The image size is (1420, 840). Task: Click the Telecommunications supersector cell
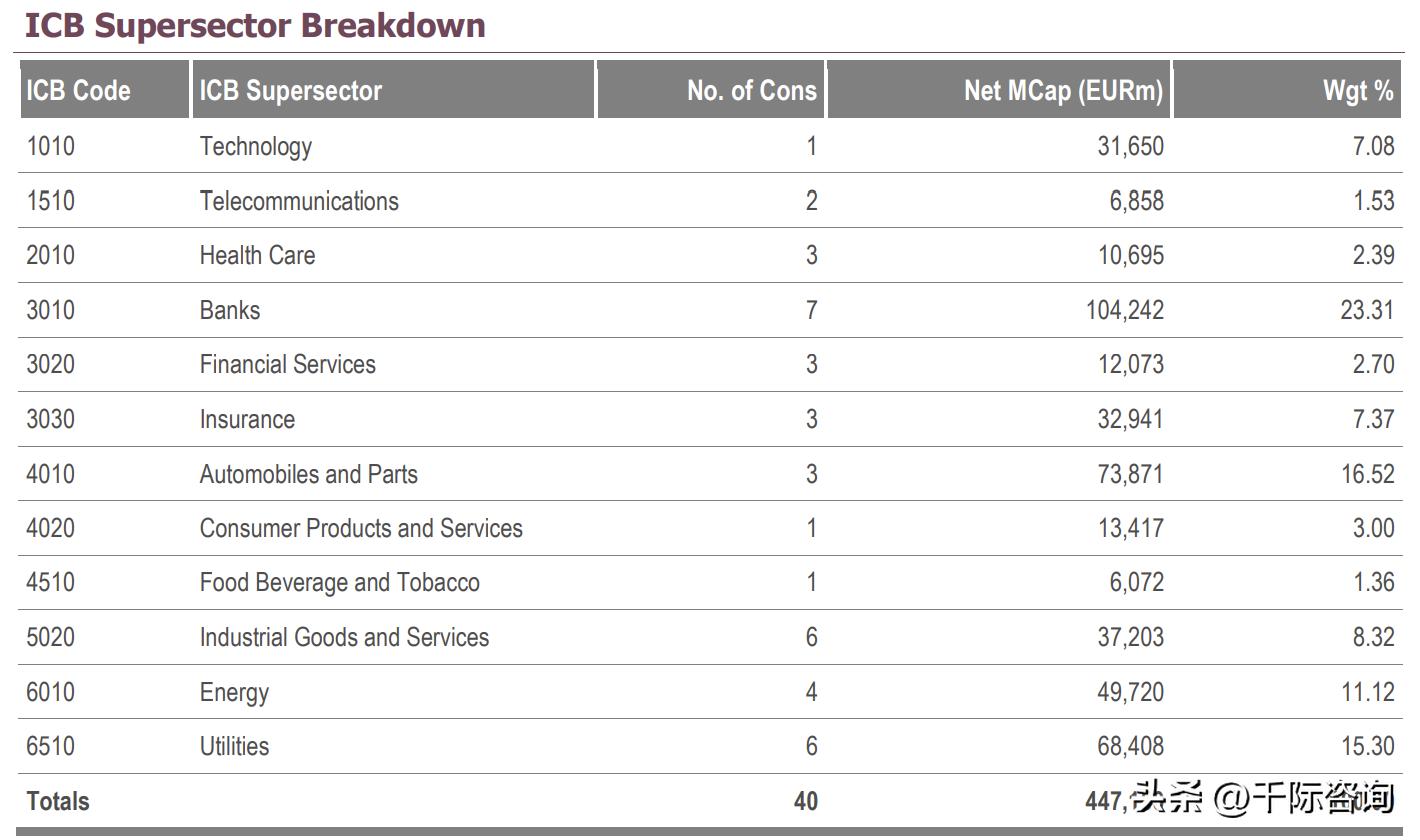[x=299, y=201]
